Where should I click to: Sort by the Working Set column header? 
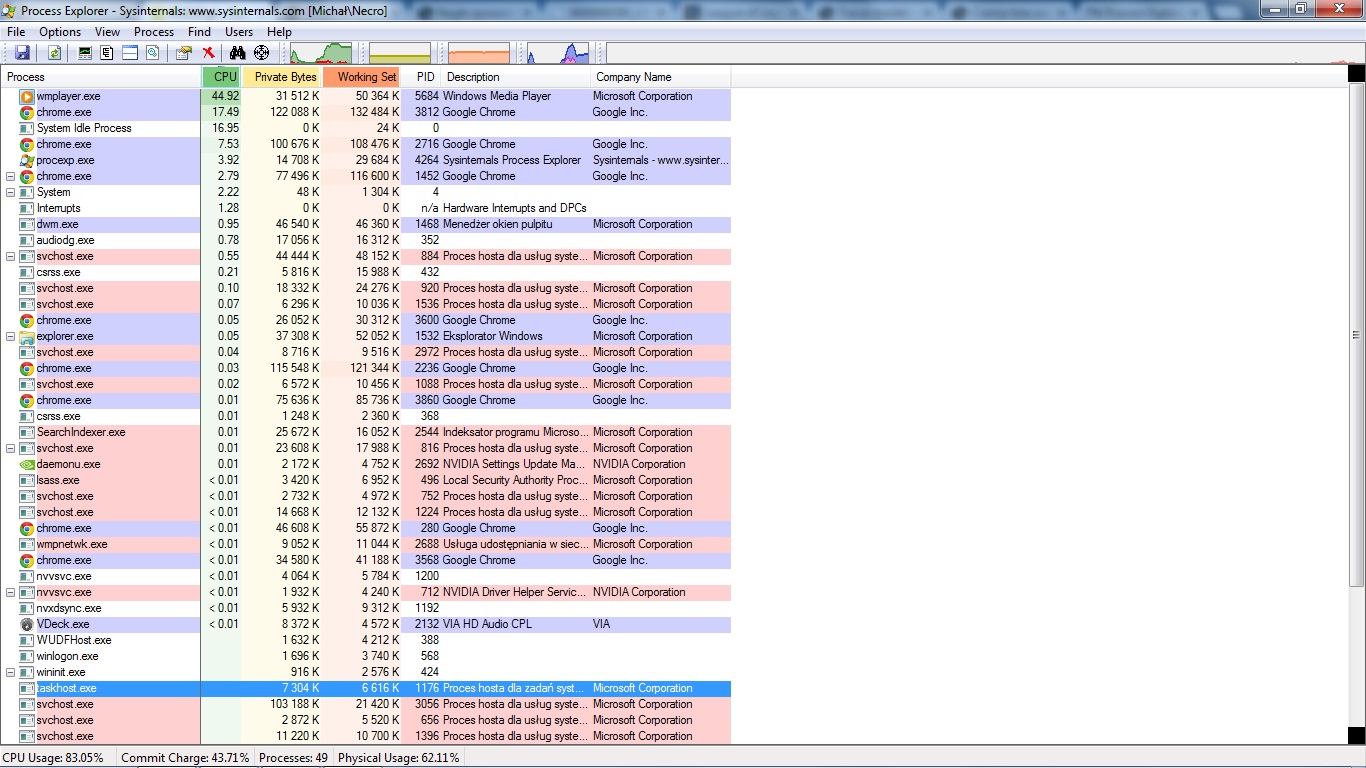pos(362,77)
